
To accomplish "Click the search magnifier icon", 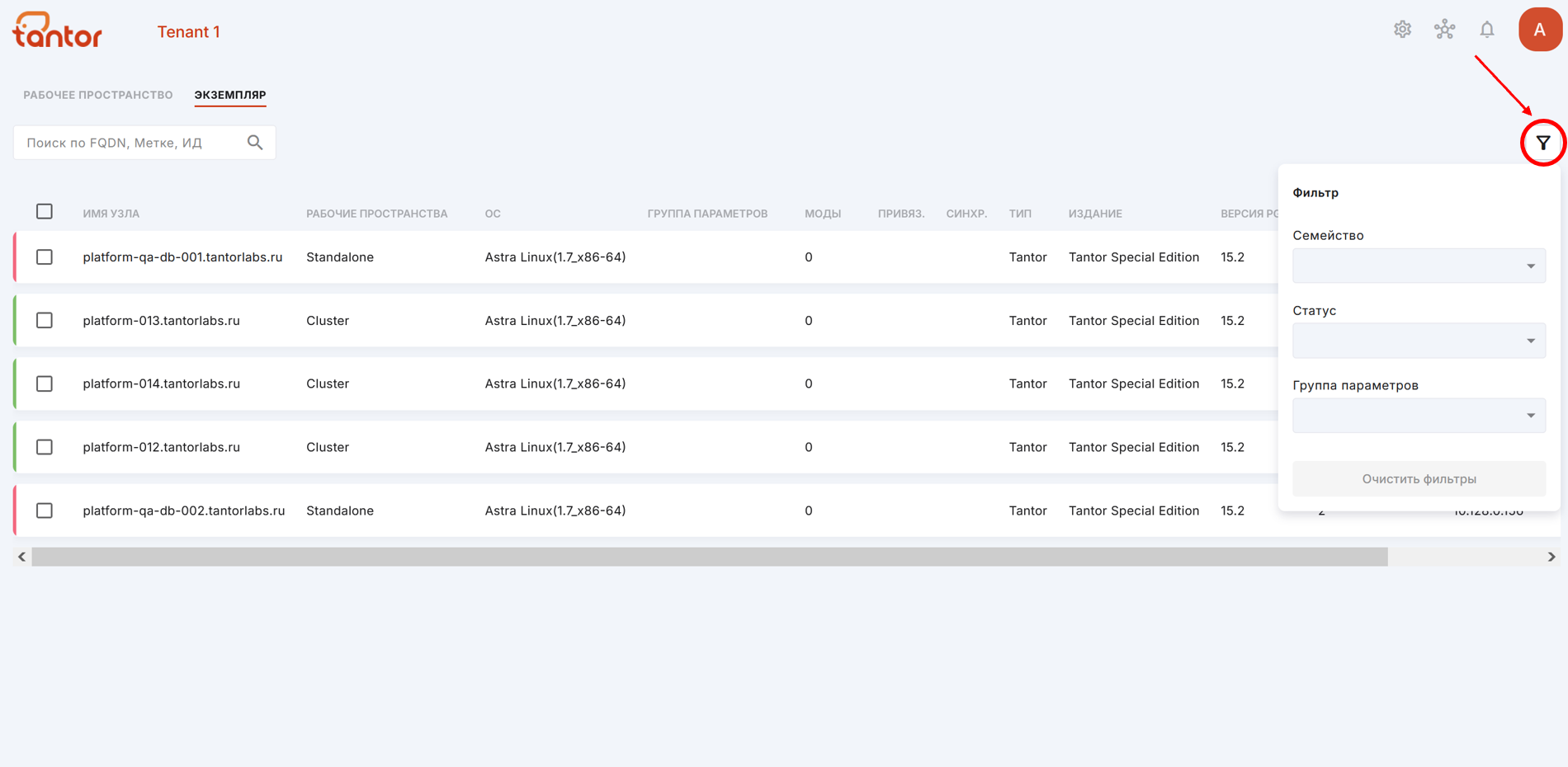I will point(255,143).
